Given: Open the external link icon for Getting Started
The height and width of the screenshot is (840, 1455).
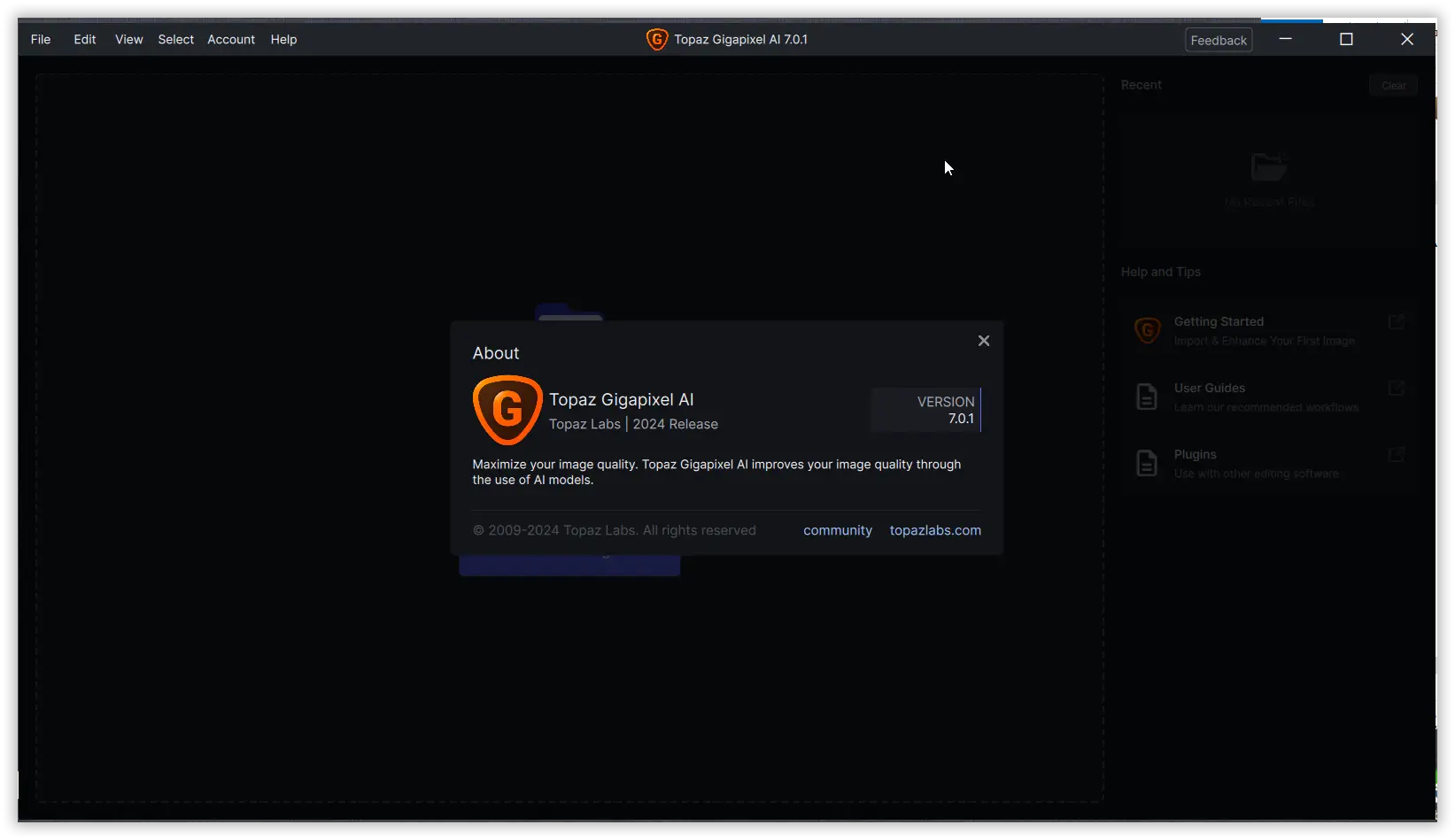Looking at the screenshot, I should tap(1396, 321).
